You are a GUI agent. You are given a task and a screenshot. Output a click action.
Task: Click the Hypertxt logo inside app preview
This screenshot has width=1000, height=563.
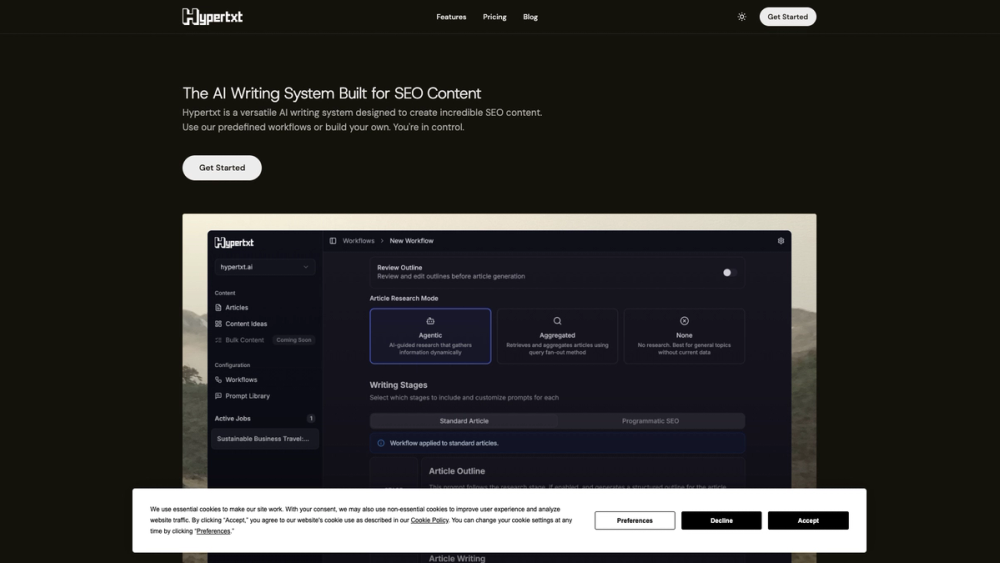234,242
